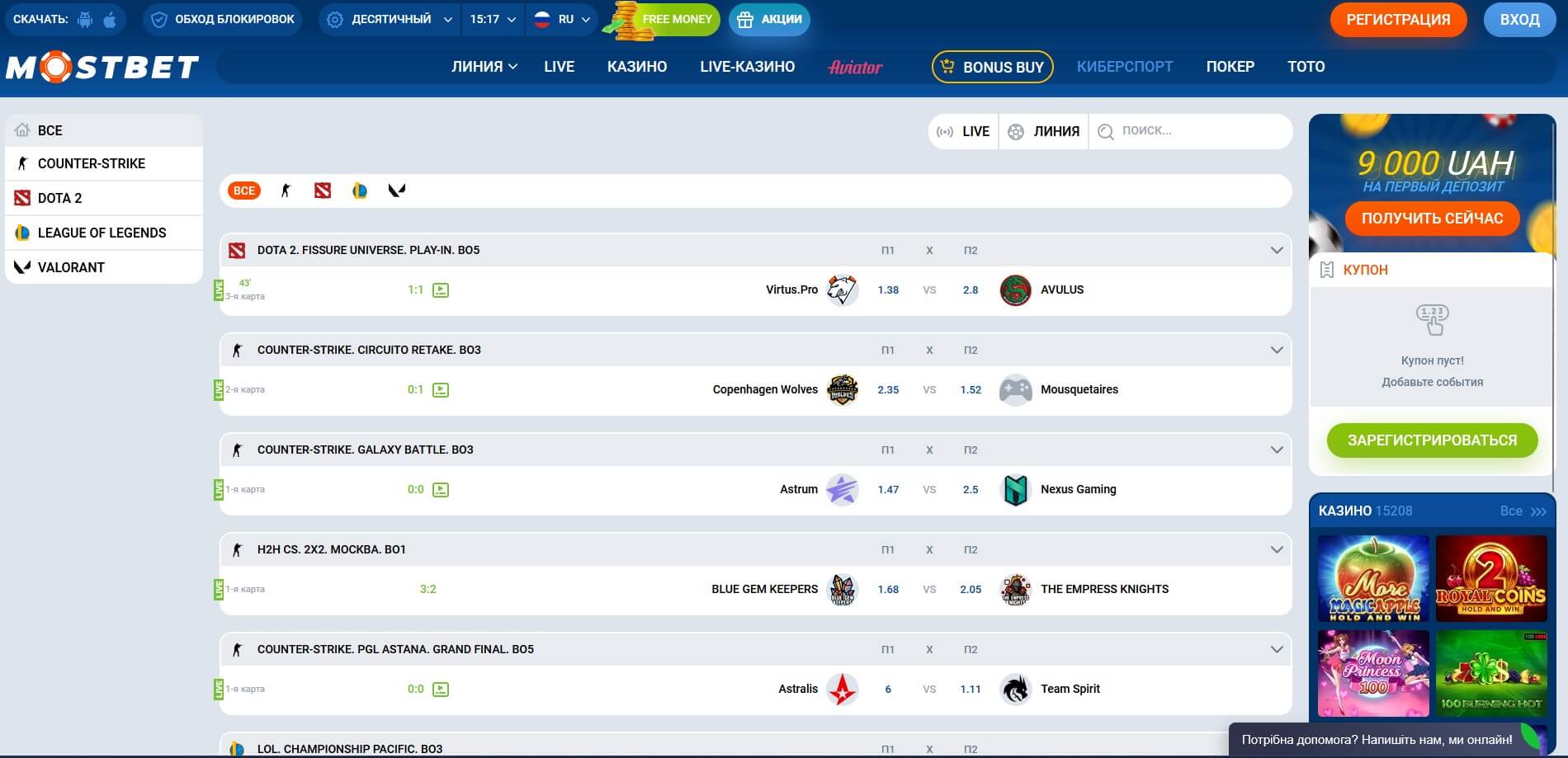The image size is (1568, 758).
Task: Open the Aviator game link
Action: click(x=855, y=67)
